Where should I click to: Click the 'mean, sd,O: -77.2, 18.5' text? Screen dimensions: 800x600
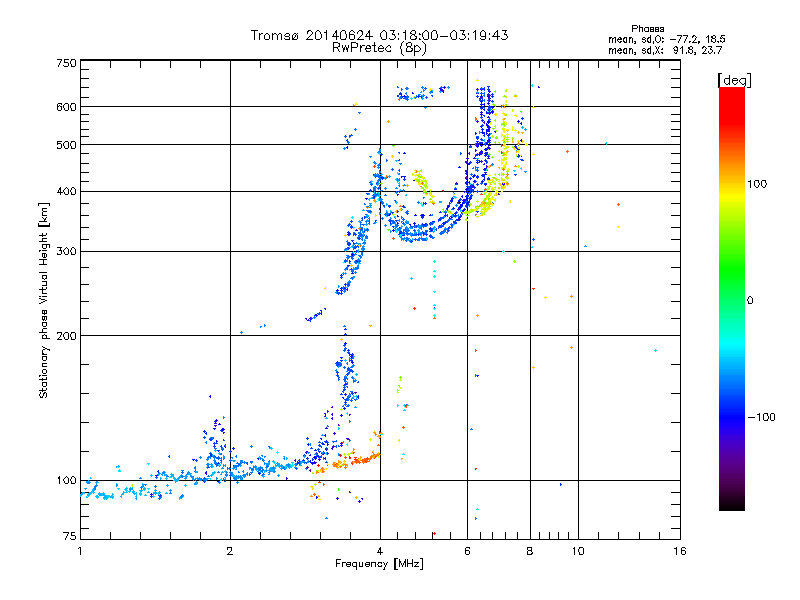click(x=666, y=39)
